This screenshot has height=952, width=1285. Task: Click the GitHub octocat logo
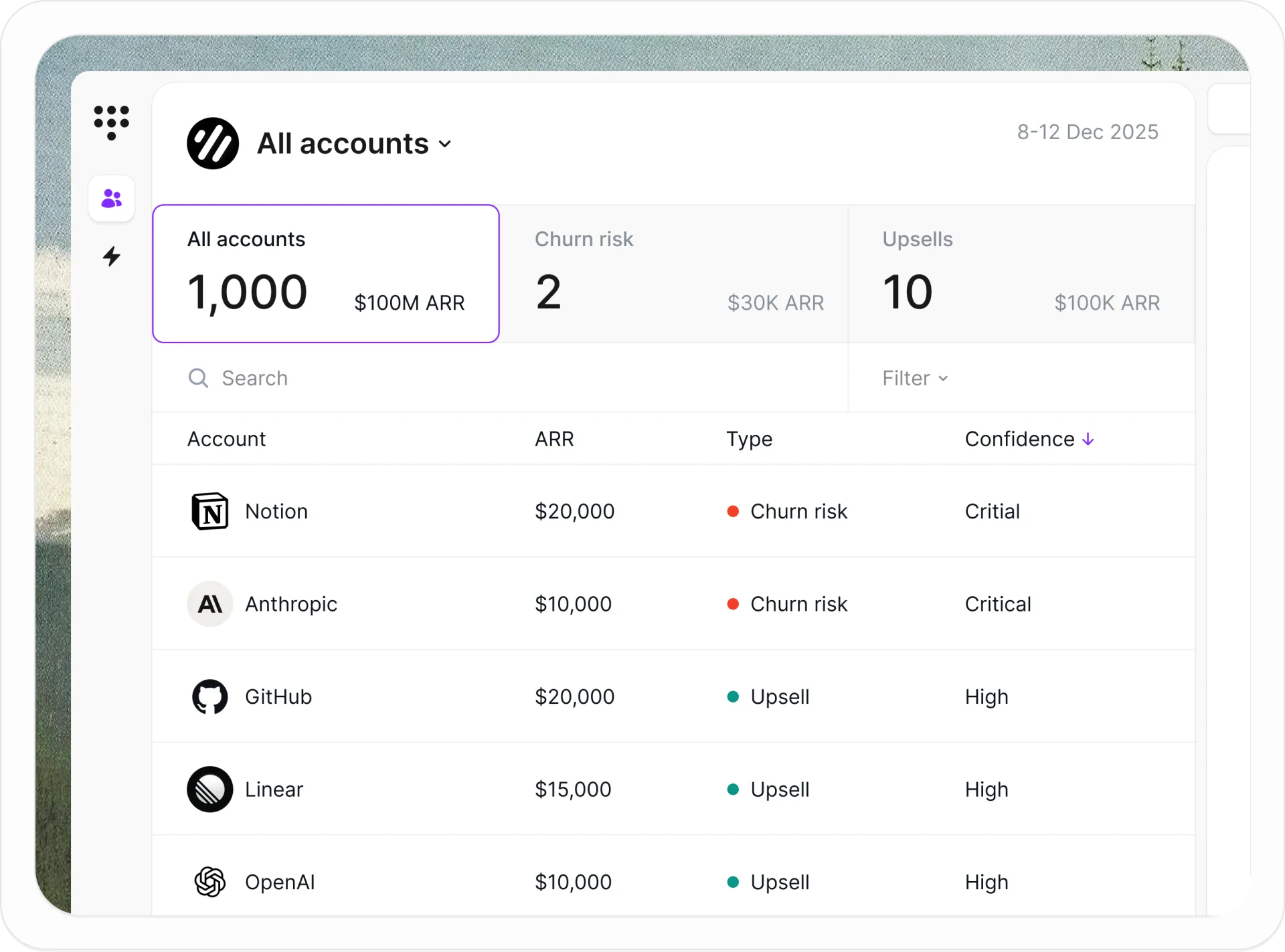(209, 697)
